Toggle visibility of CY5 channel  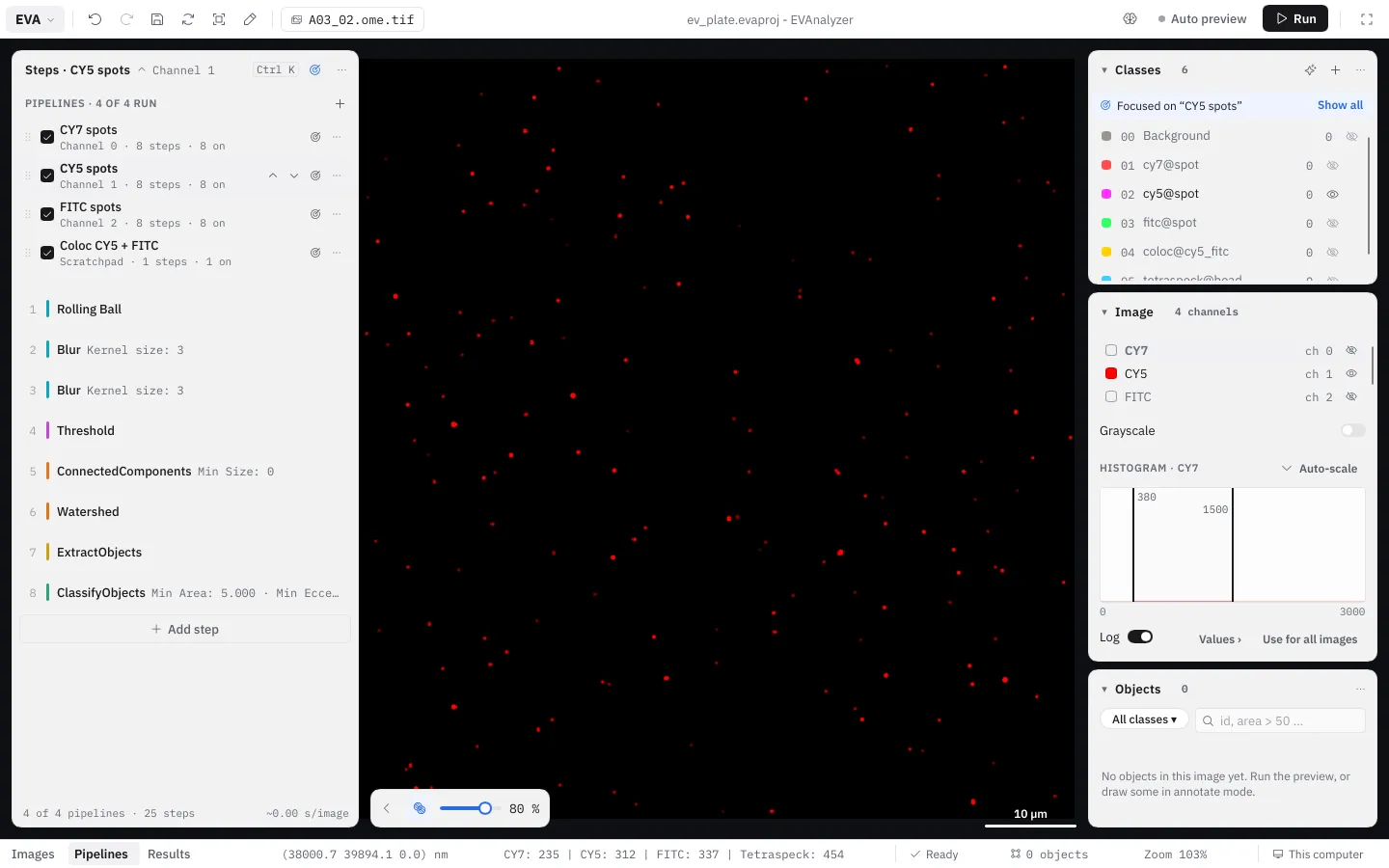pos(1351,373)
